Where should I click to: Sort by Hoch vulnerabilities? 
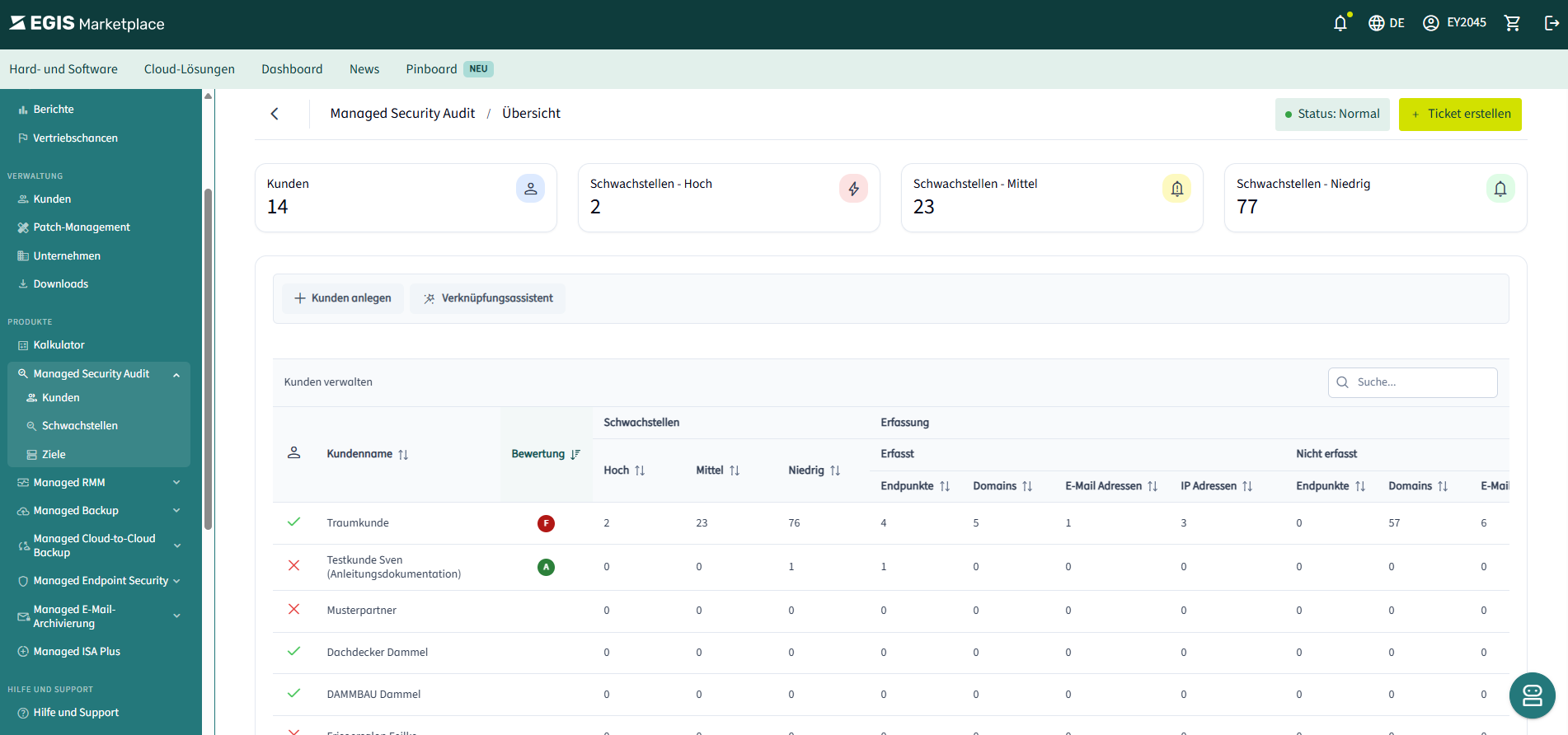point(640,470)
